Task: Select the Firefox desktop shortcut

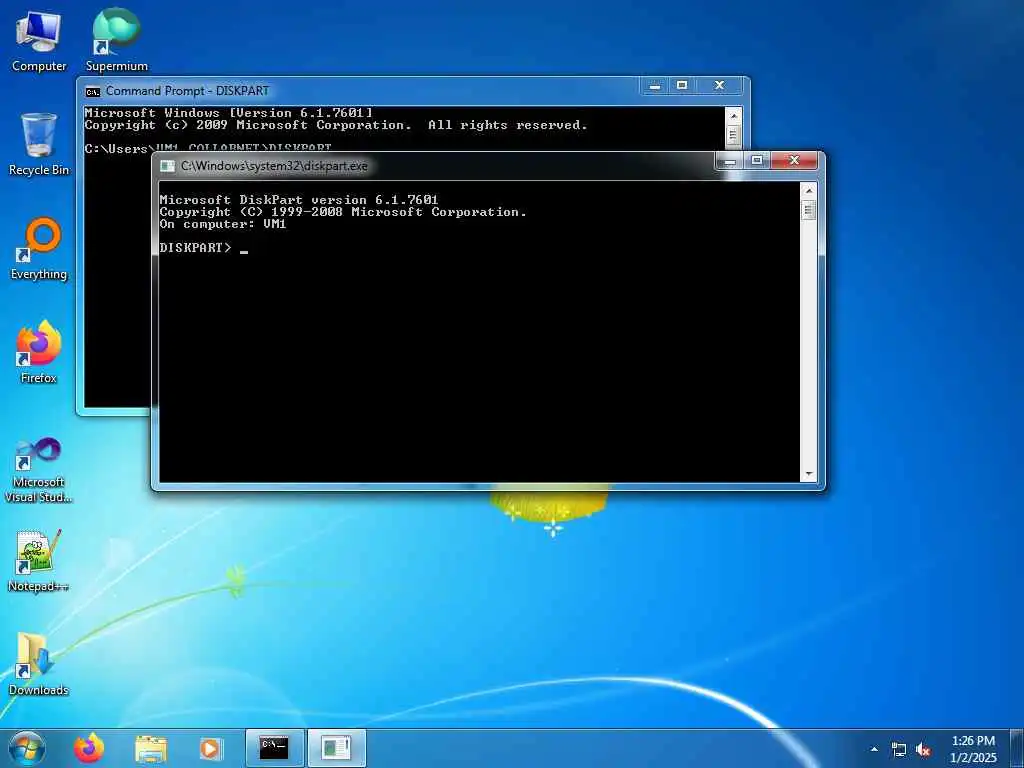Action: pos(39,352)
